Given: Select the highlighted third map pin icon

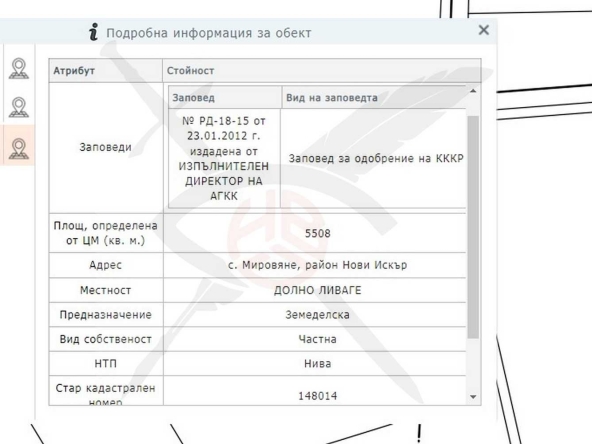Looking at the screenshot, I should pos(18,148).
